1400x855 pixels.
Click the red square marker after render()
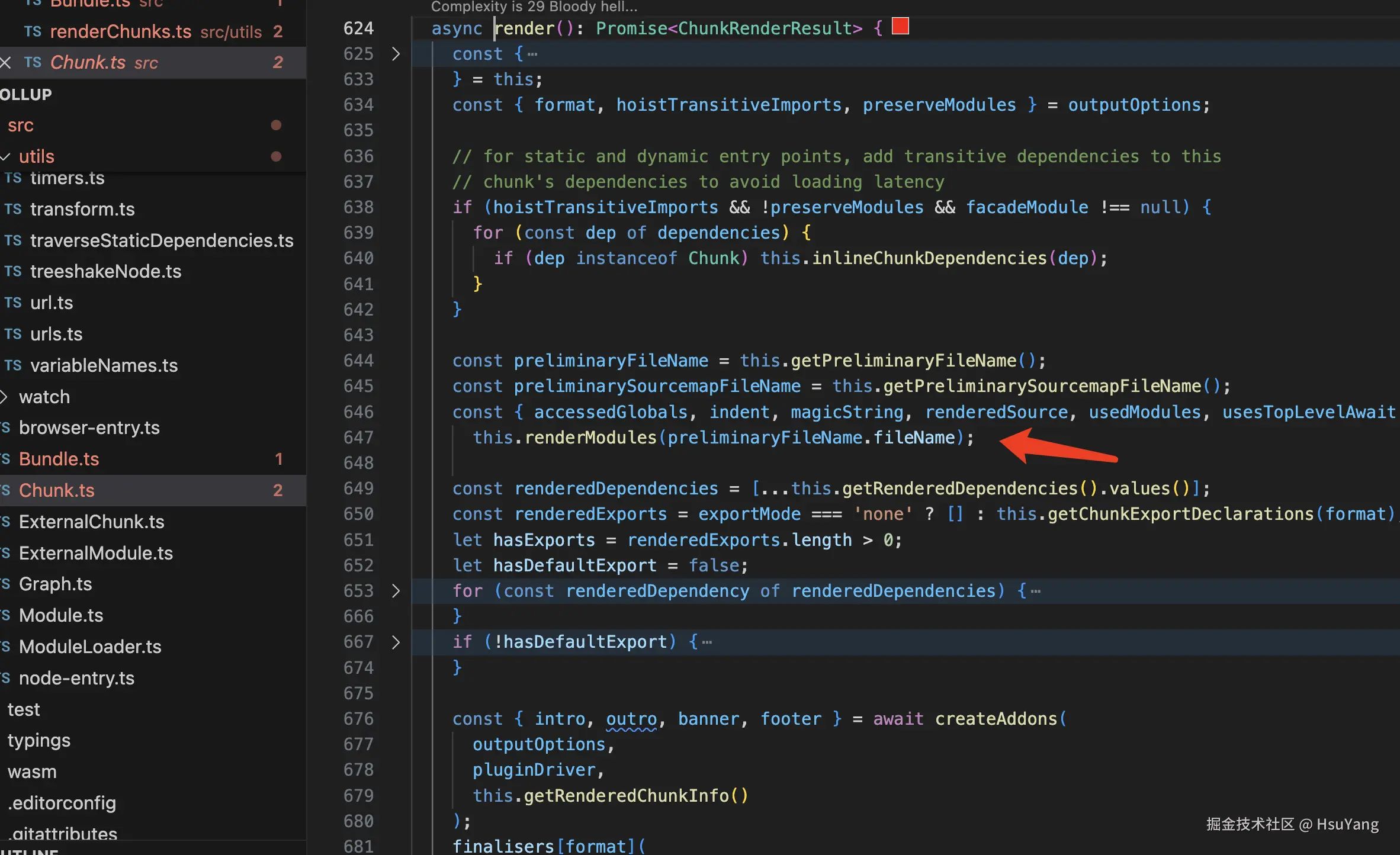click(x=900, y=27)
